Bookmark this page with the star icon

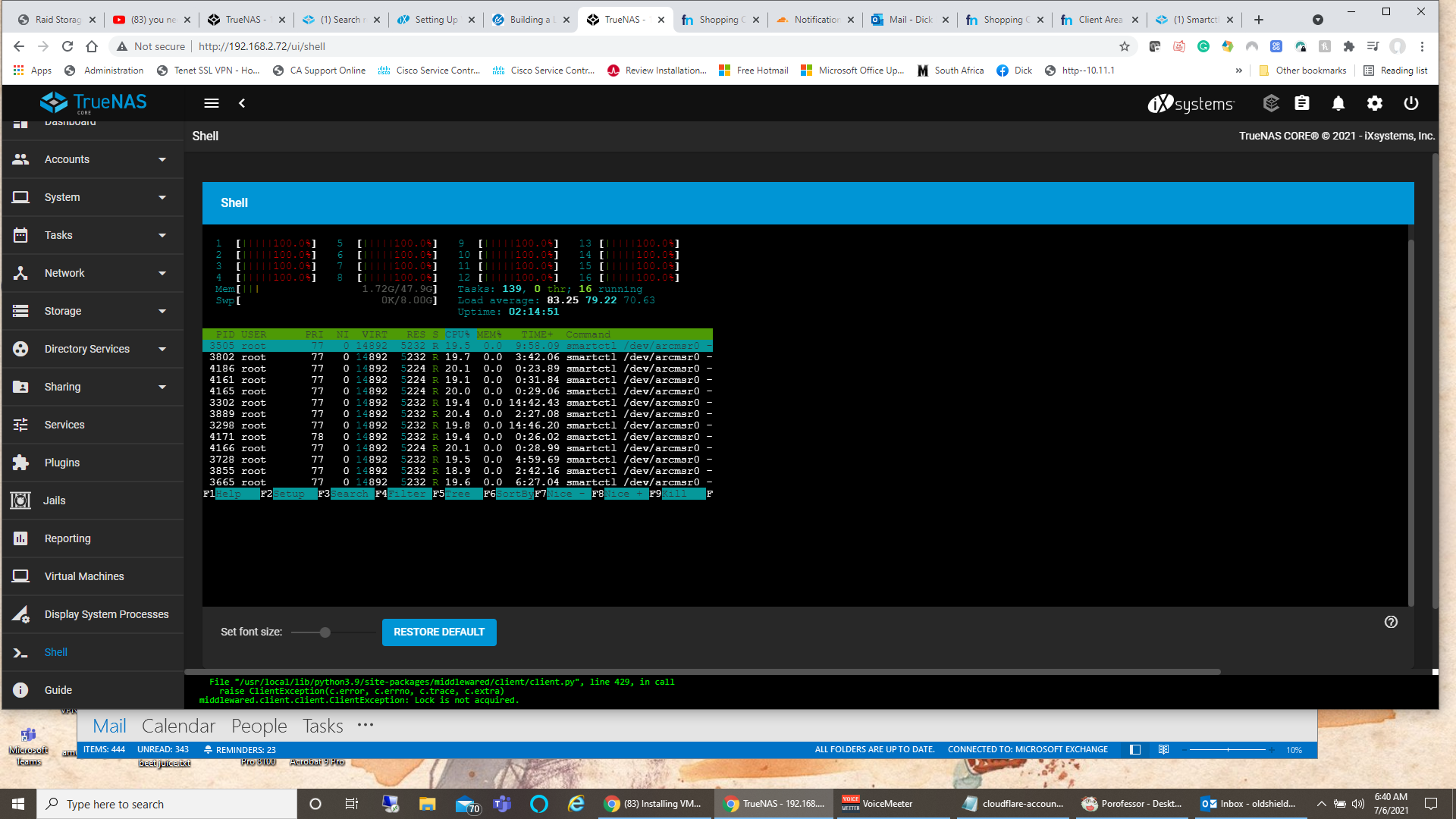(x=1125, y=46)
